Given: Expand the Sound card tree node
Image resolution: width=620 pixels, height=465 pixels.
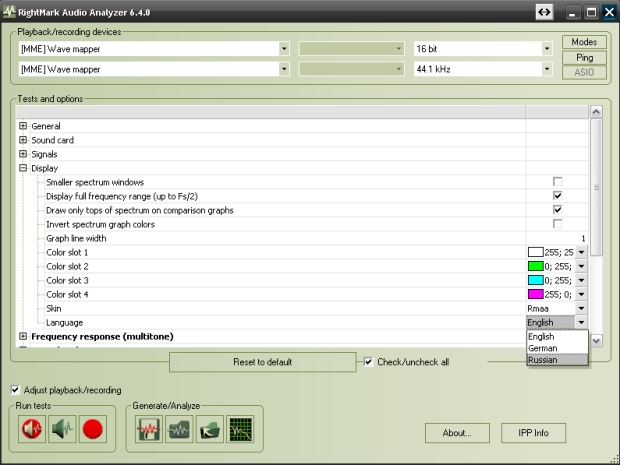Looking at the screenshot, I should pos(23,140).
